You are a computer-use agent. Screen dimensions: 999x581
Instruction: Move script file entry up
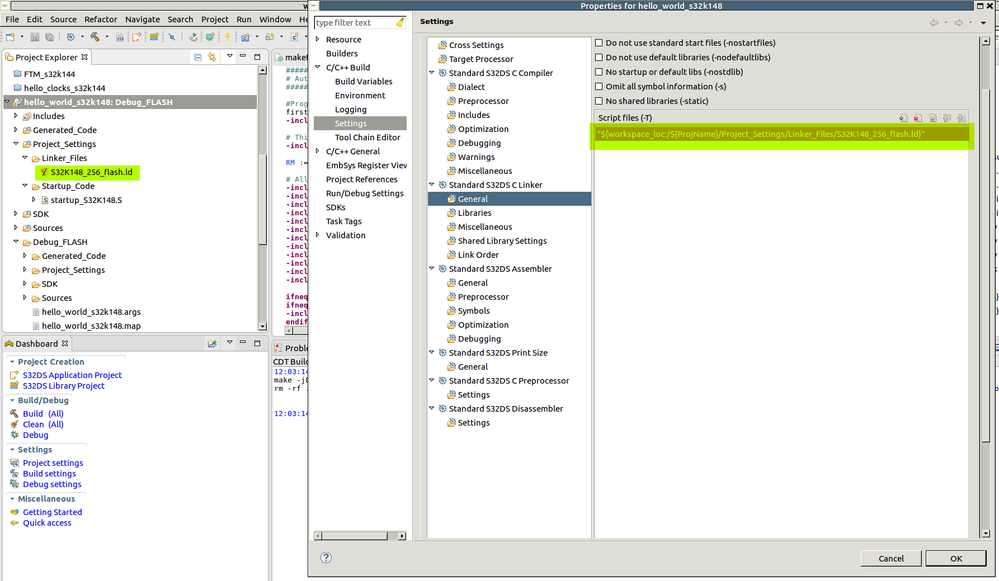tap(947, 118)
